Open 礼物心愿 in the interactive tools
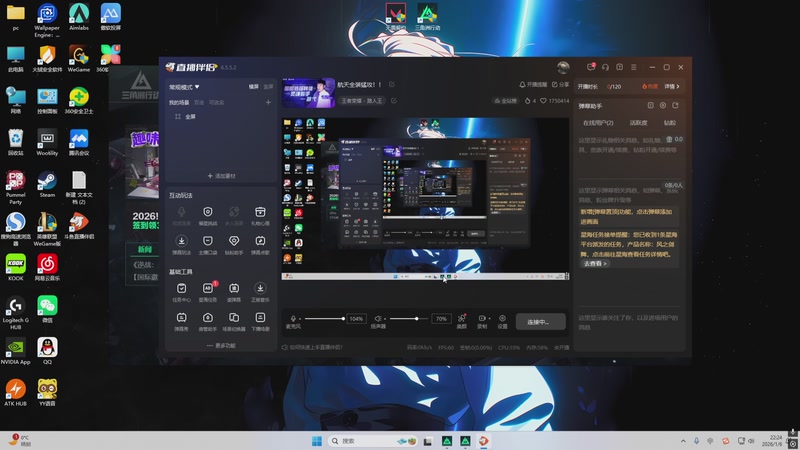 260,215
